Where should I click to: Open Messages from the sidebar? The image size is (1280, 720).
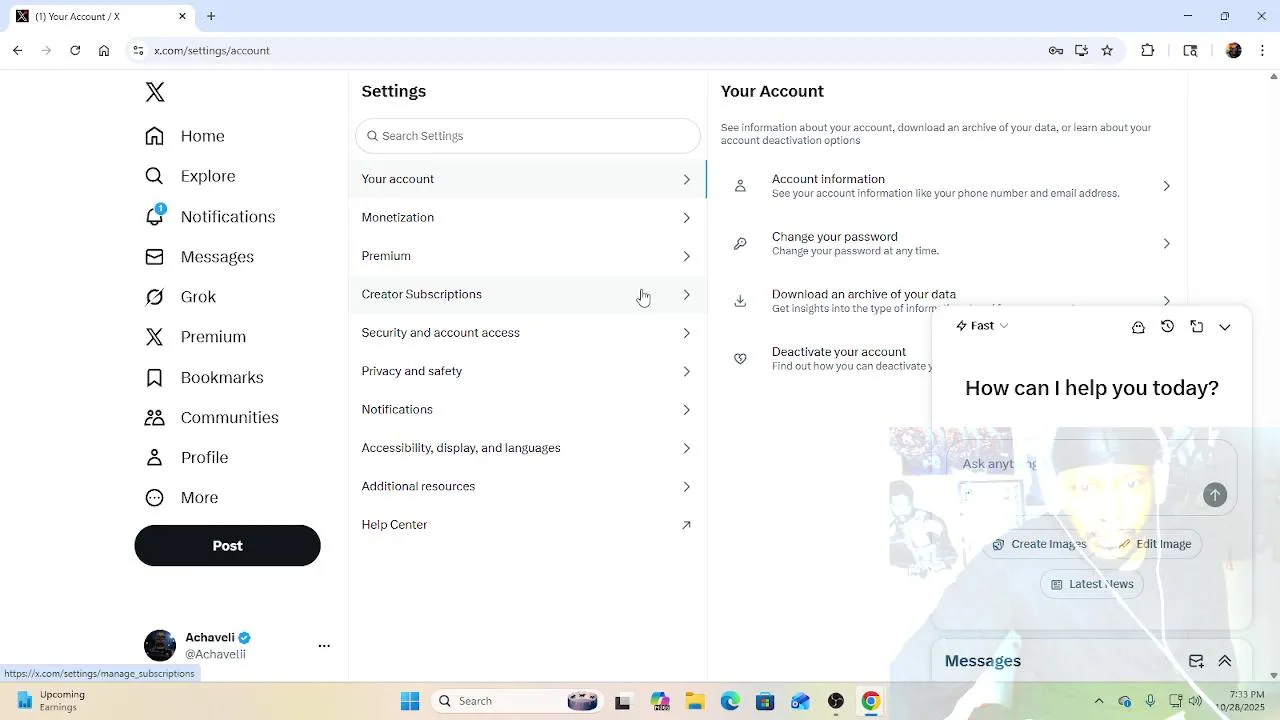pyautogui.click(x=199, y=257)
